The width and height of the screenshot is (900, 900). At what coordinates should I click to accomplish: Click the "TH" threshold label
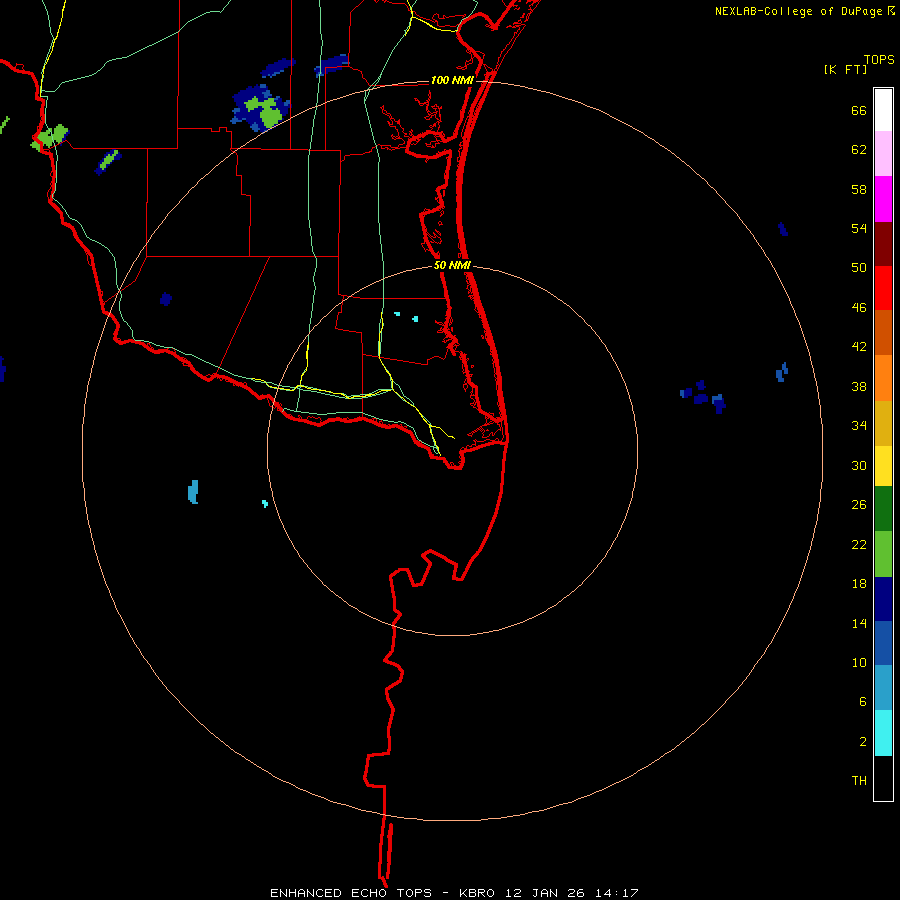click(859, 781)
